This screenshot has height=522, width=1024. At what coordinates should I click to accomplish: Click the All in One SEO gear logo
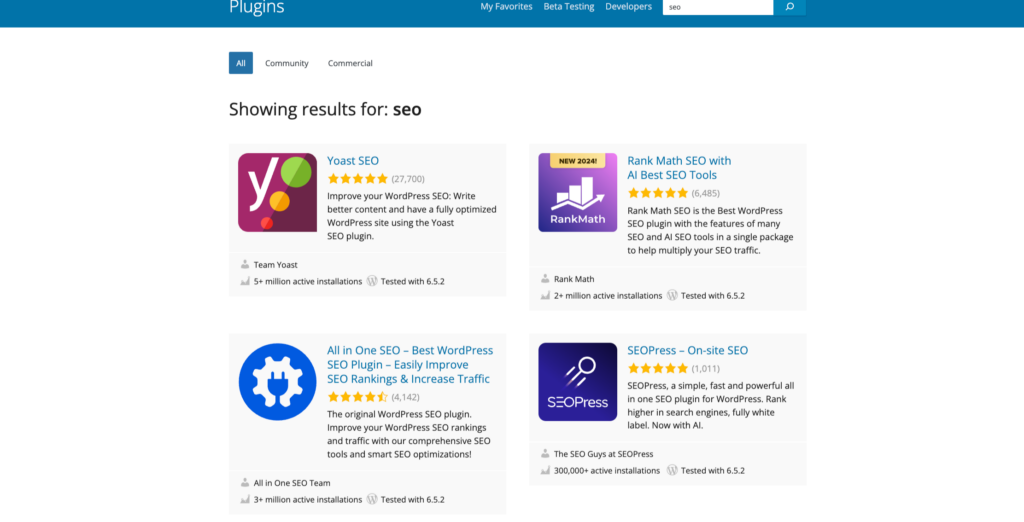(x=278, y=382)
